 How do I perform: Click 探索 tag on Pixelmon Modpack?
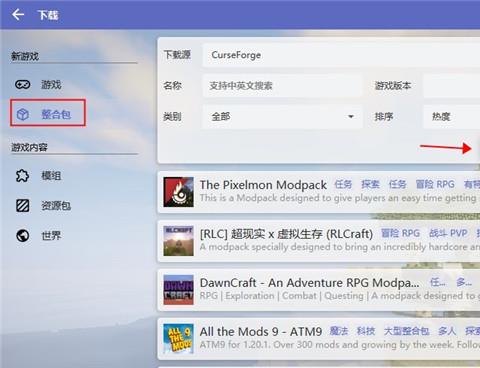pyautogui.click(x=370, y=184)
